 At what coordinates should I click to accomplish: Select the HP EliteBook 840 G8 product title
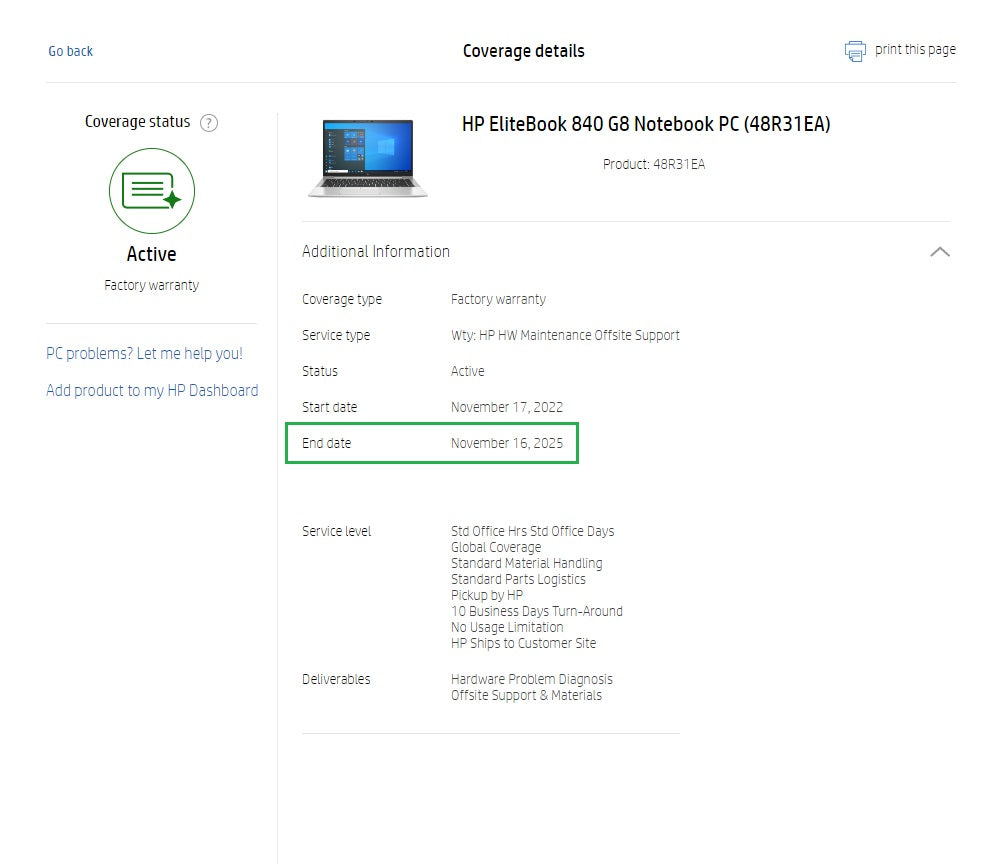(646, 124)
